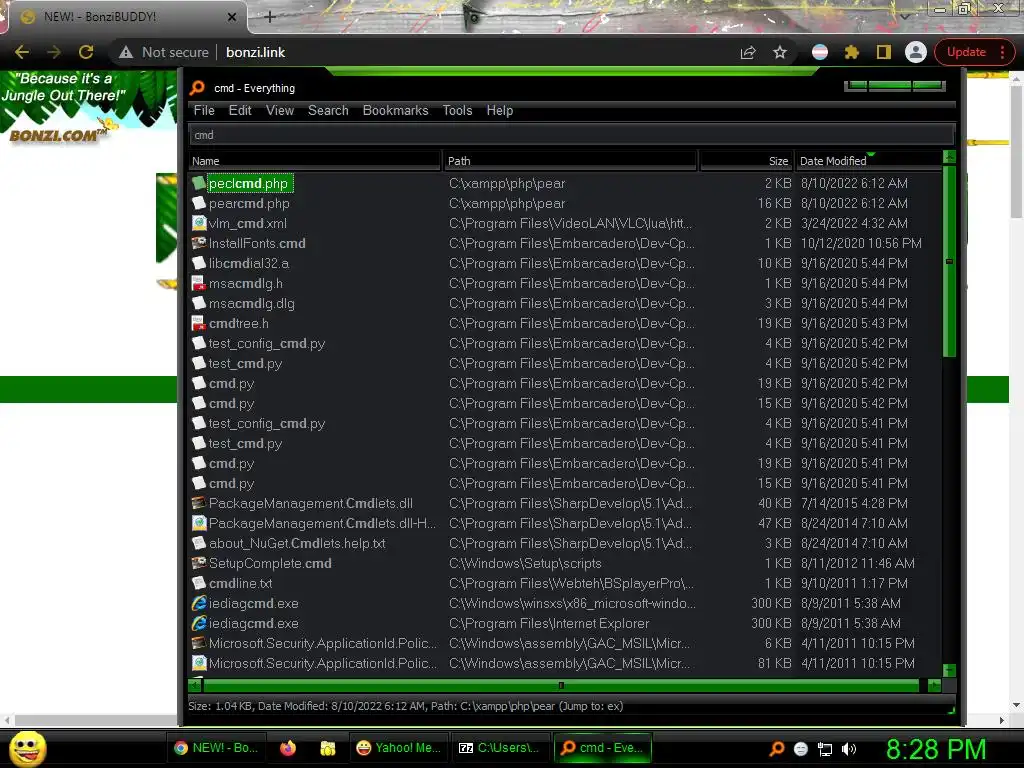Screen dimensions: 1024x768
Task: Click the cmdtree.h file icon
Action: tap(199, 323)
